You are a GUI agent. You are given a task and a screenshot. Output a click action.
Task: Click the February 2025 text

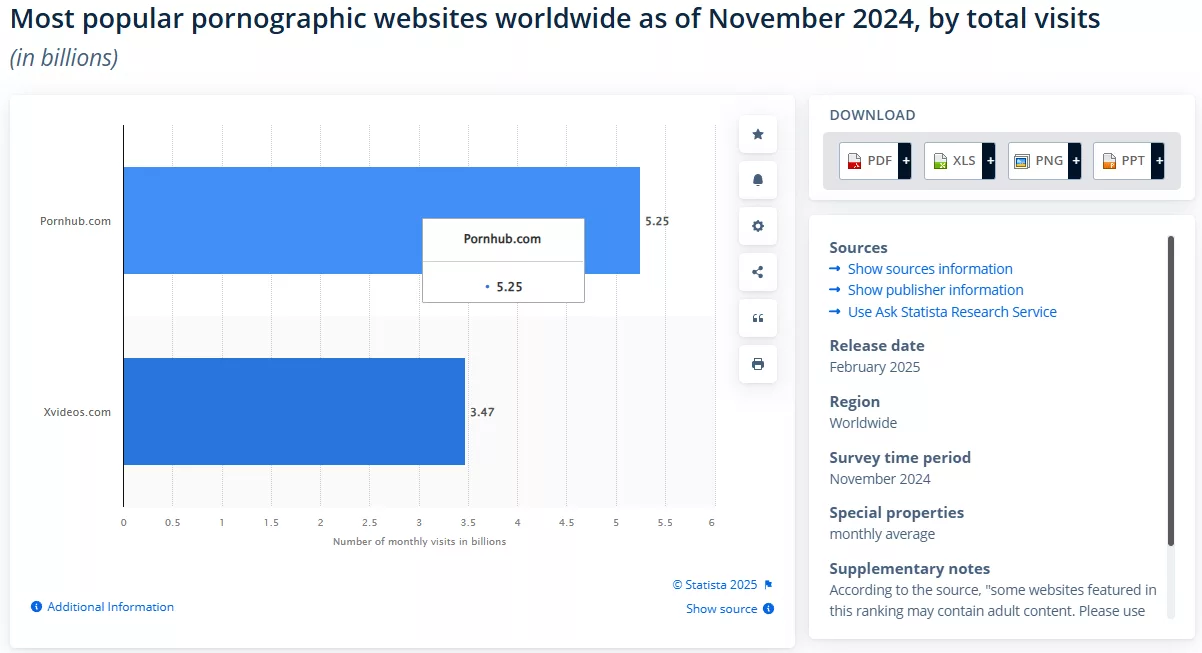click(875, 367)
